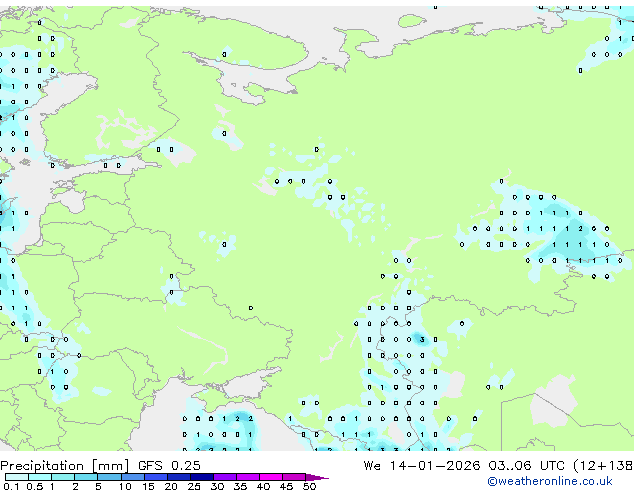Click the 1–2 mm legend swatch
This screenshot has width=634, height=490.
pyautogui.click(x=63, y=477)
